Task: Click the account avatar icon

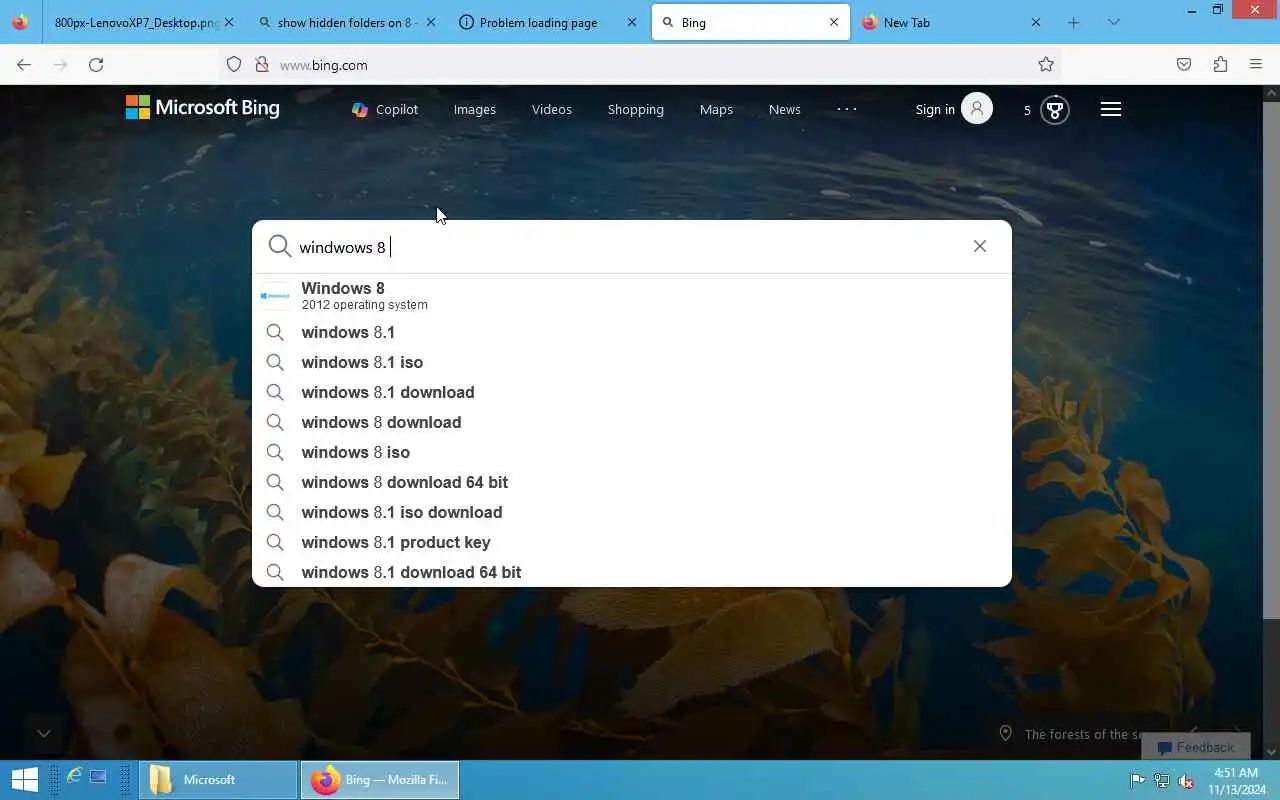Action: [x=977, y=108]
